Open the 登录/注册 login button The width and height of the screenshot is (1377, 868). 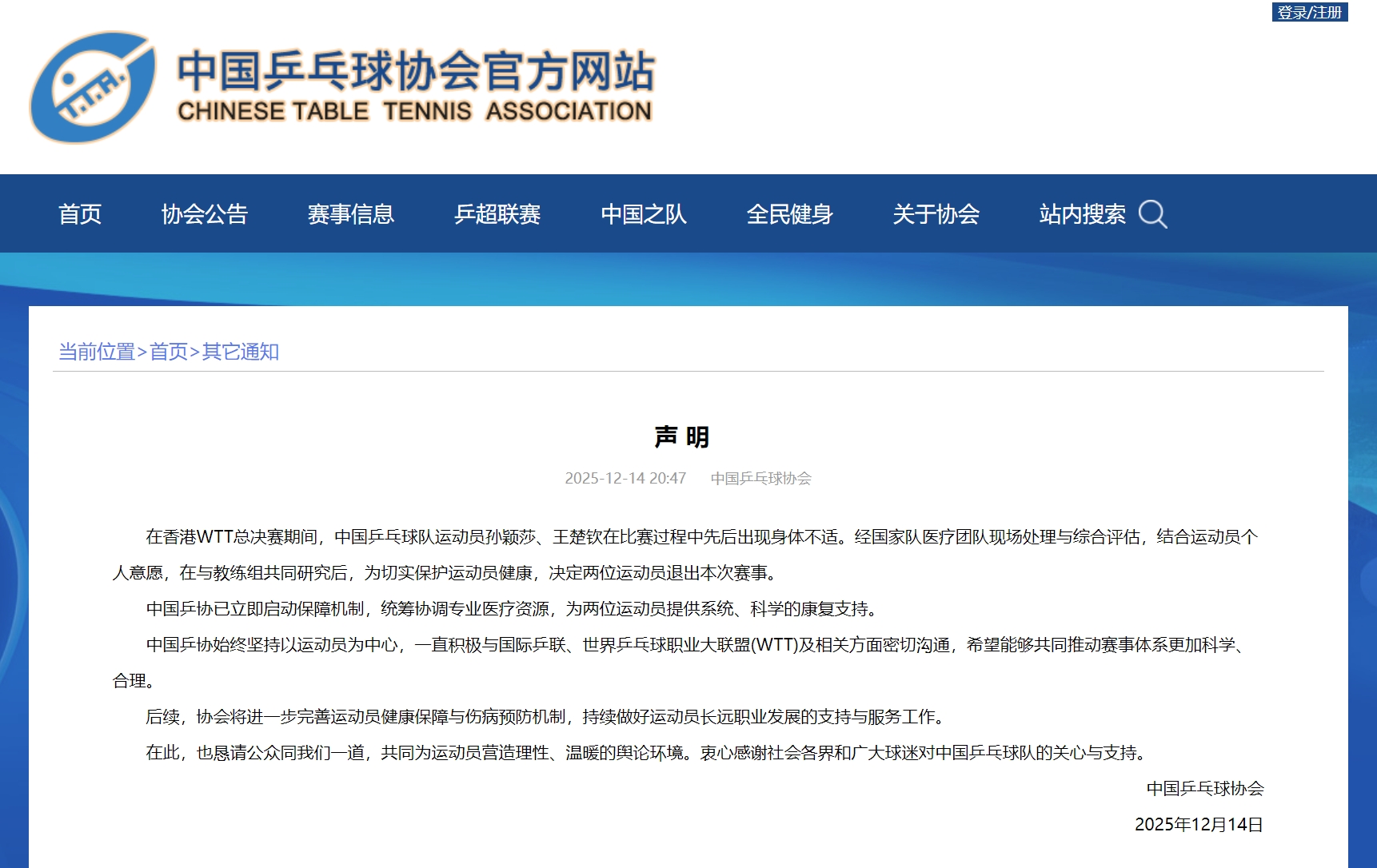click(1309, 12)
